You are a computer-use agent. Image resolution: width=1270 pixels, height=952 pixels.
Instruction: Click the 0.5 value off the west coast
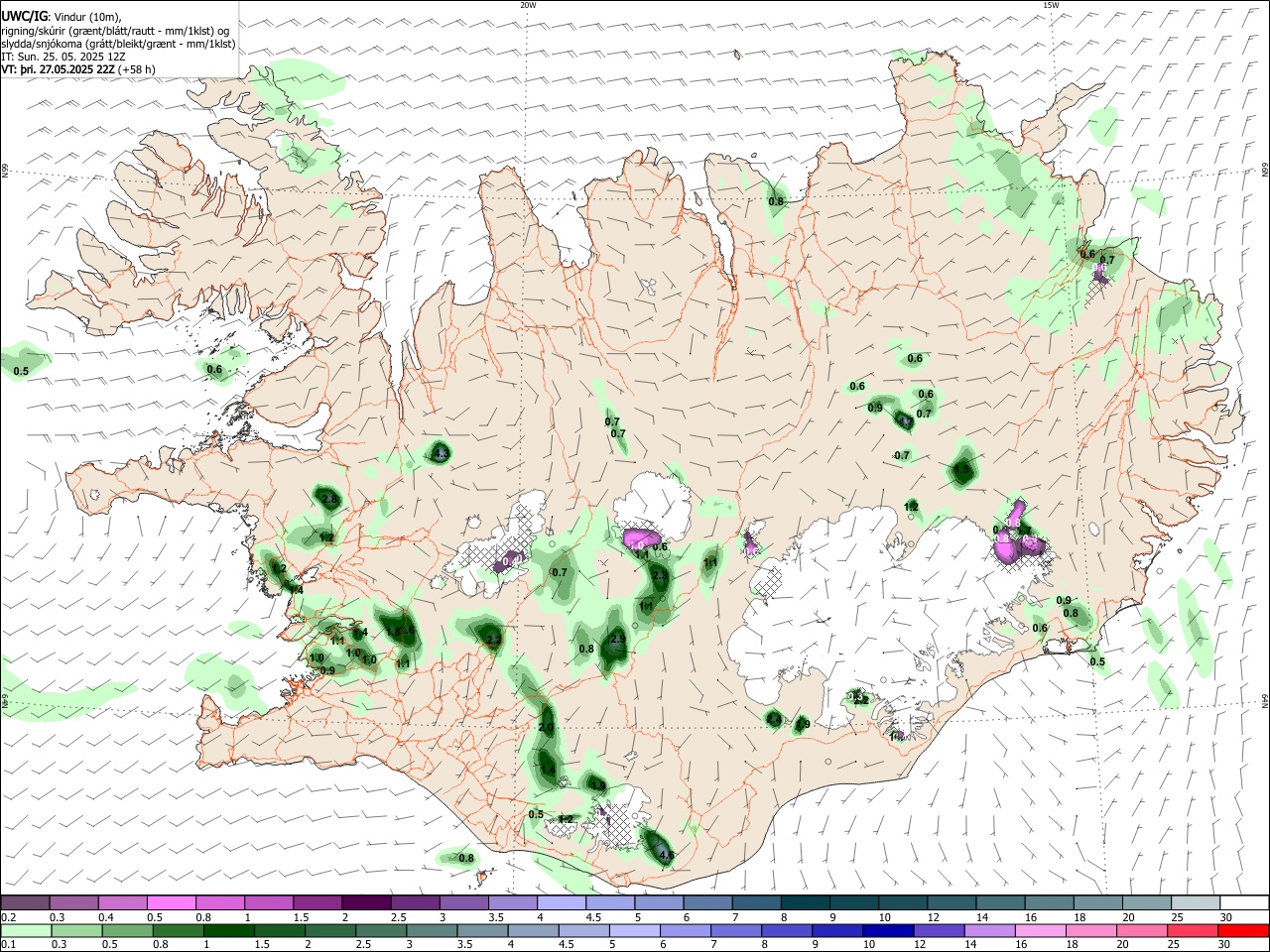coord(21,370)
